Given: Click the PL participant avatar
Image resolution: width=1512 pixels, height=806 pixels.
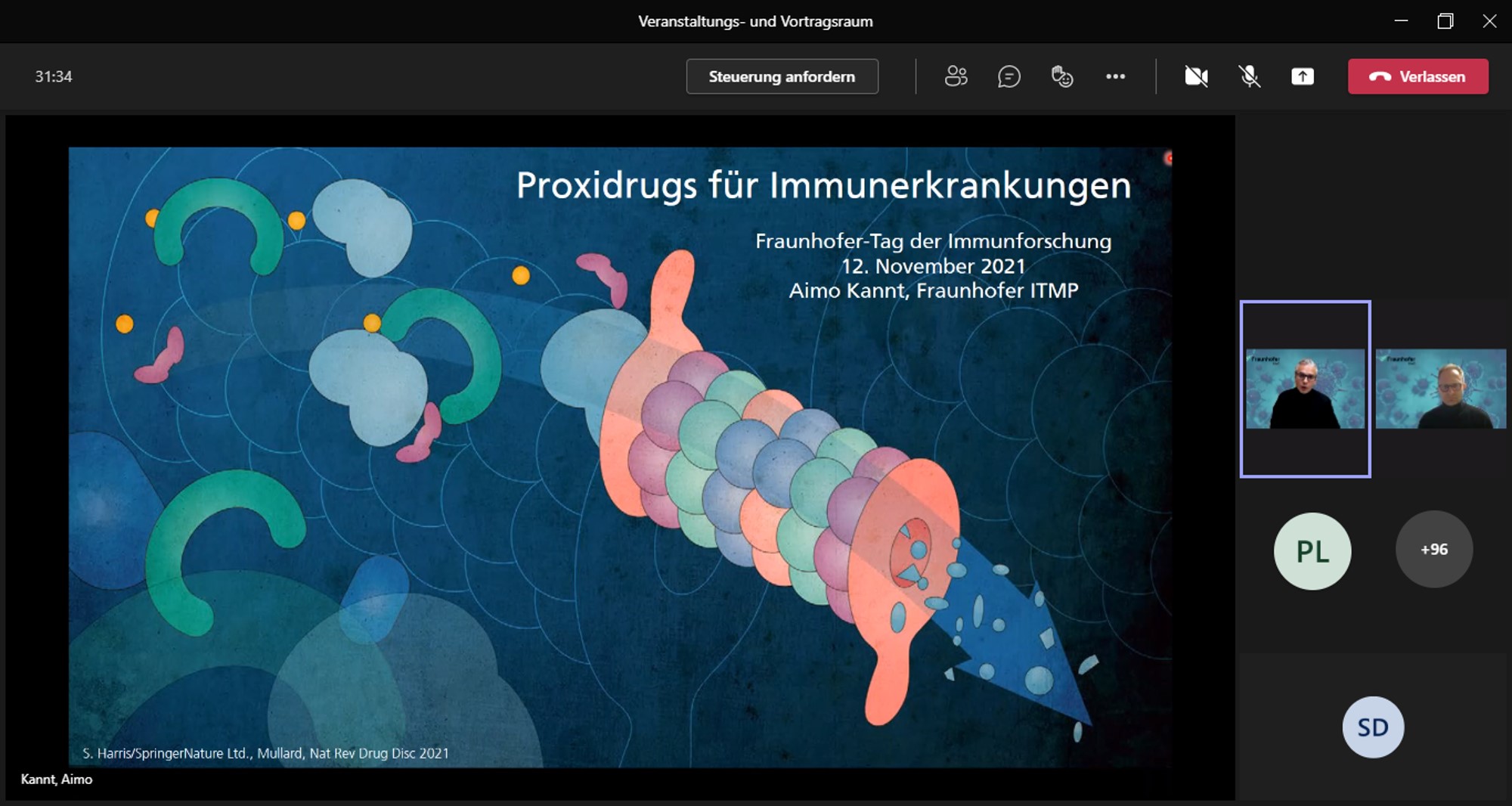Looking at the screenshot, I should (x=1312, y=551).
